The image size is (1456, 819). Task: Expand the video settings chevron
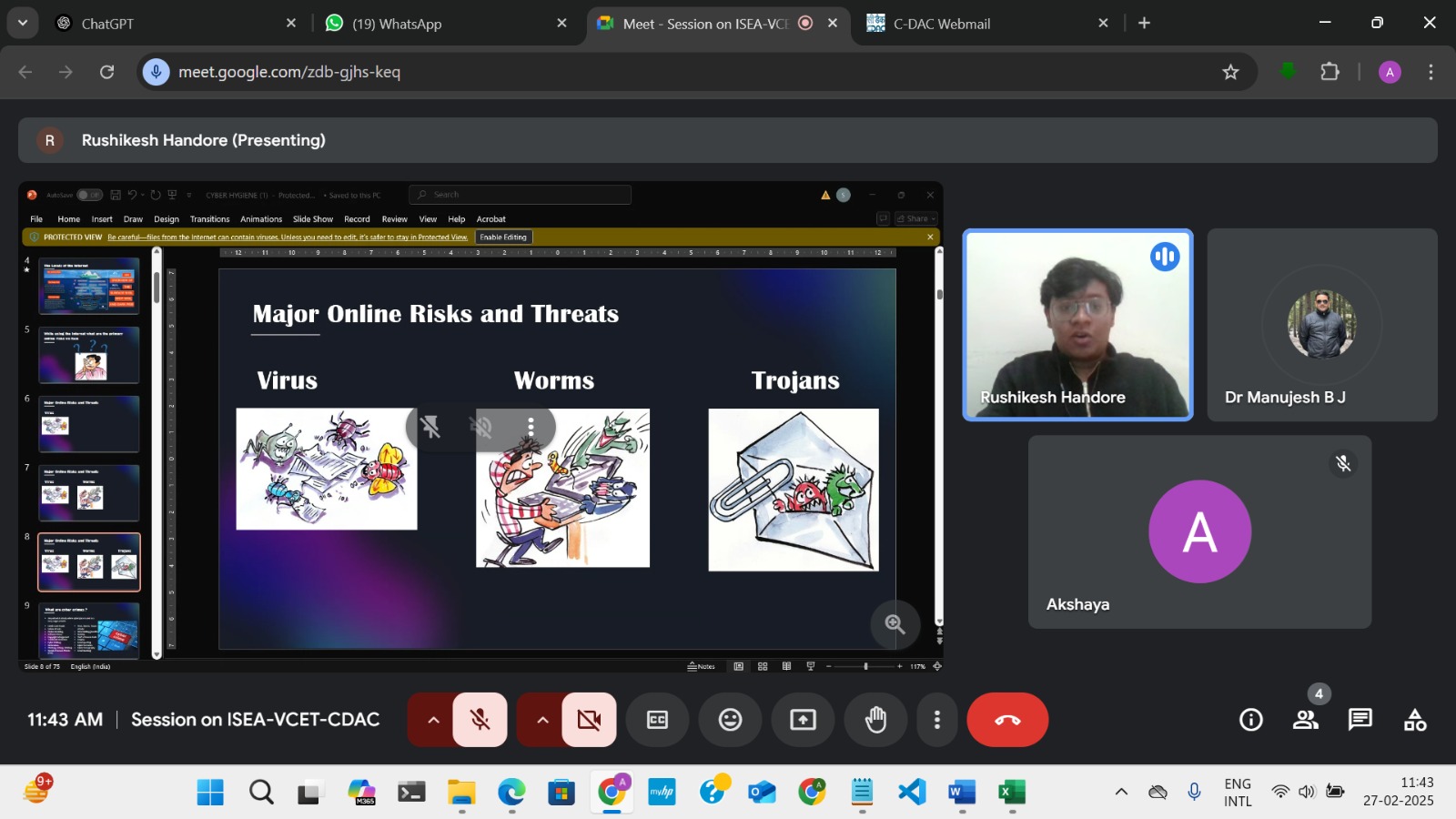[542, 720]
